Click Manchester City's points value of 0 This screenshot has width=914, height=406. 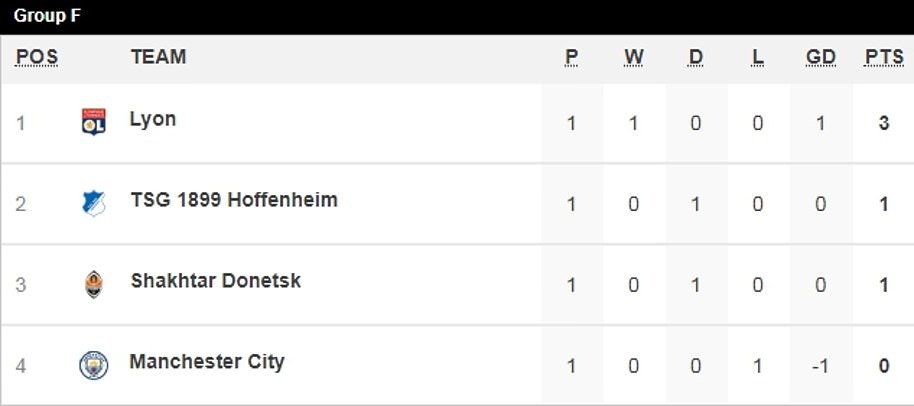[884, 366]
